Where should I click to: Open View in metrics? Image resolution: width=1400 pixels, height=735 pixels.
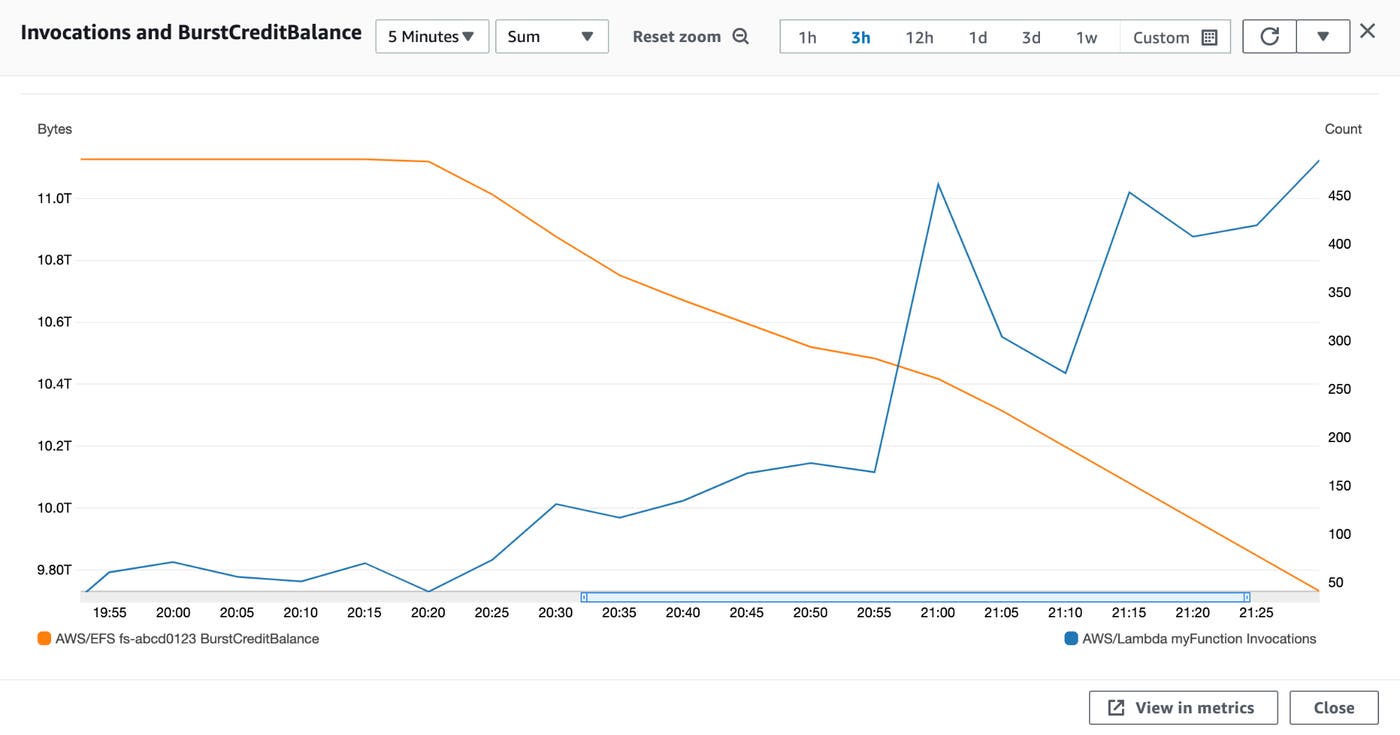tap(1183, 707)
